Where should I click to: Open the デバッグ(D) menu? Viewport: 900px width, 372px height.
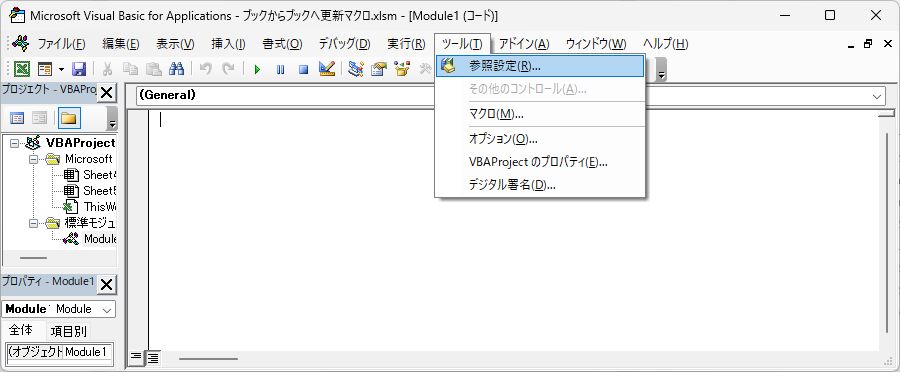(344, 44)
